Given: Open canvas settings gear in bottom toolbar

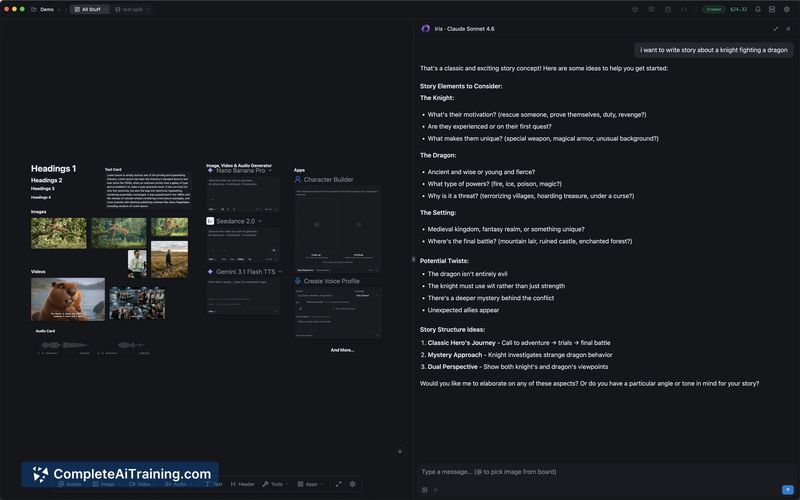Looking at the screenshot, I should point(352,484).
